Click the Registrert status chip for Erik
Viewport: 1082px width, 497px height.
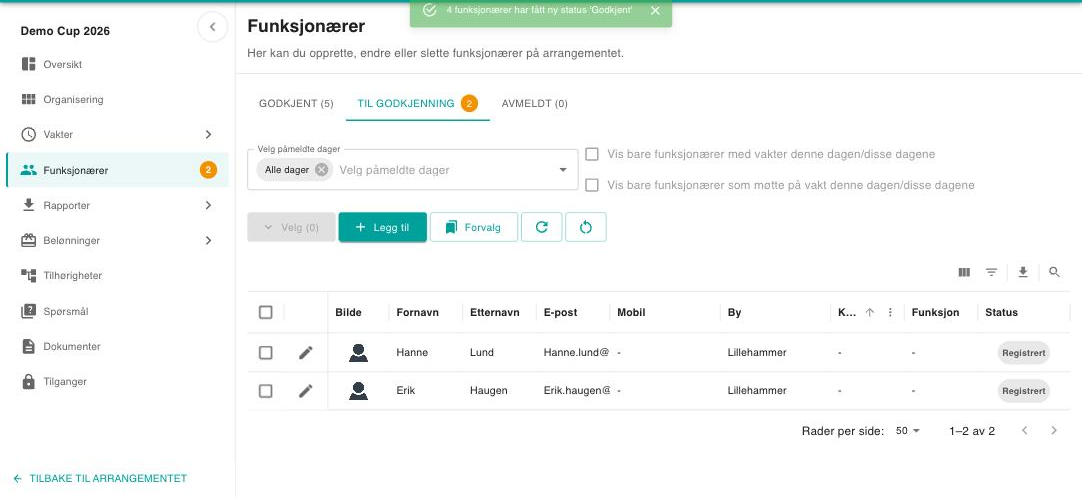[x=1023, y=391]
